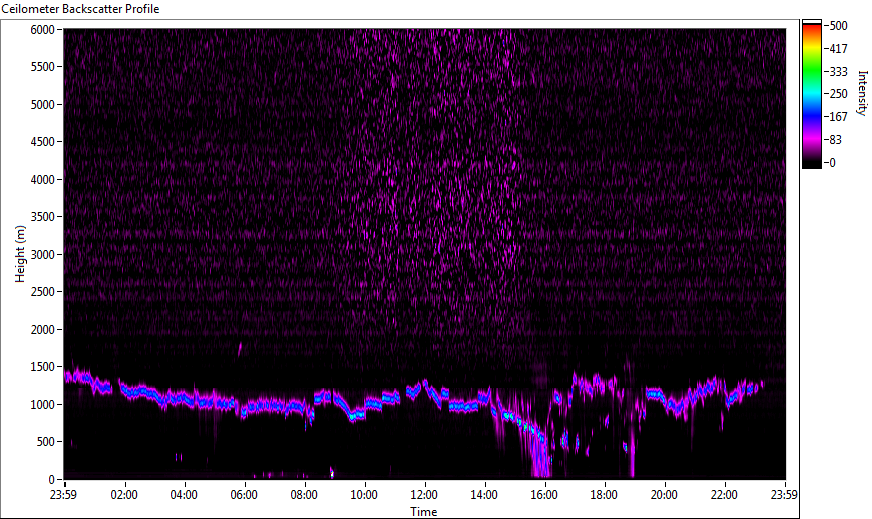The width and height of the screenshot is (872, 519).
Task: Click the 5500 height axis value
Action: (43, 67)
